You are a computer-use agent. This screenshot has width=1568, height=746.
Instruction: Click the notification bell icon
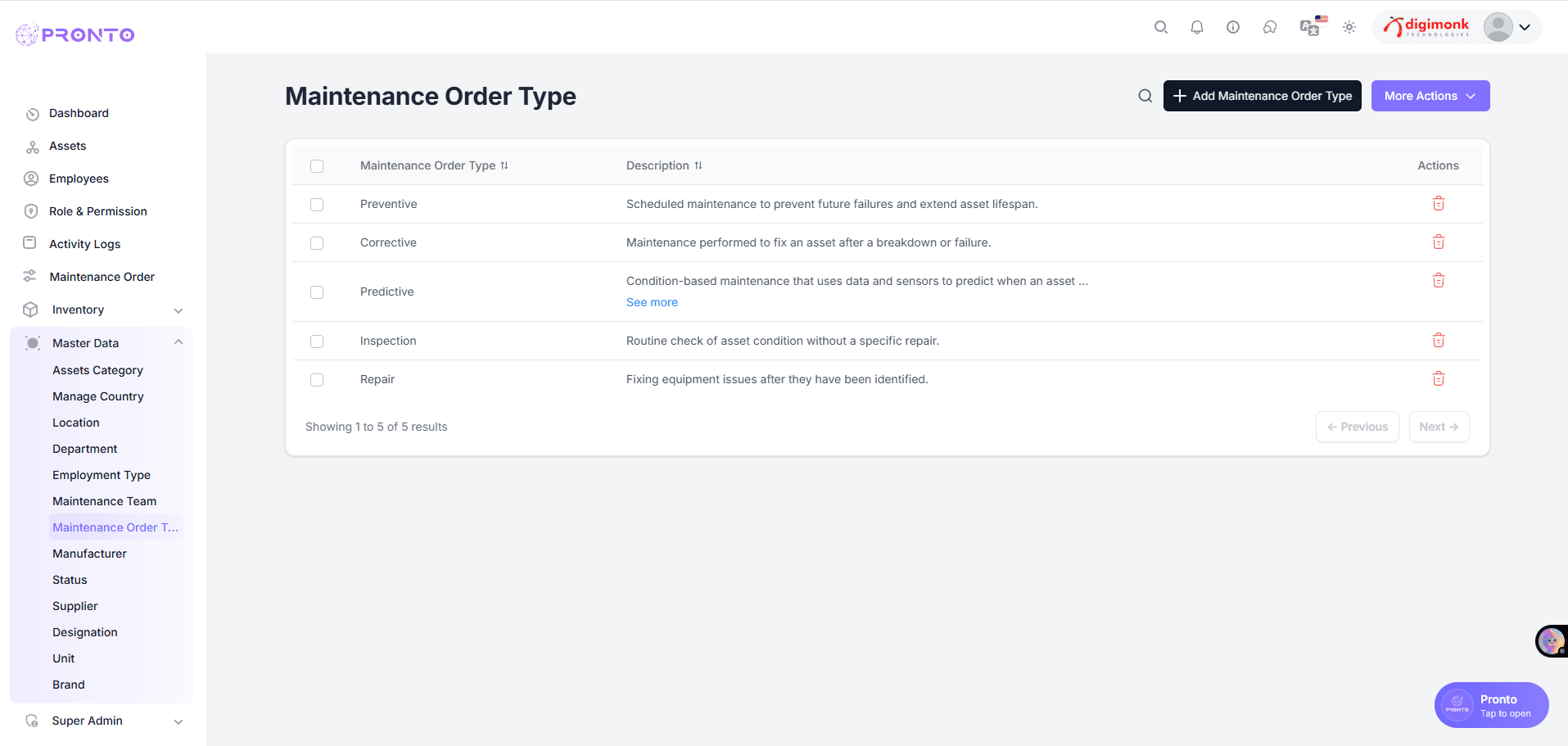(x=1197, y=27)
